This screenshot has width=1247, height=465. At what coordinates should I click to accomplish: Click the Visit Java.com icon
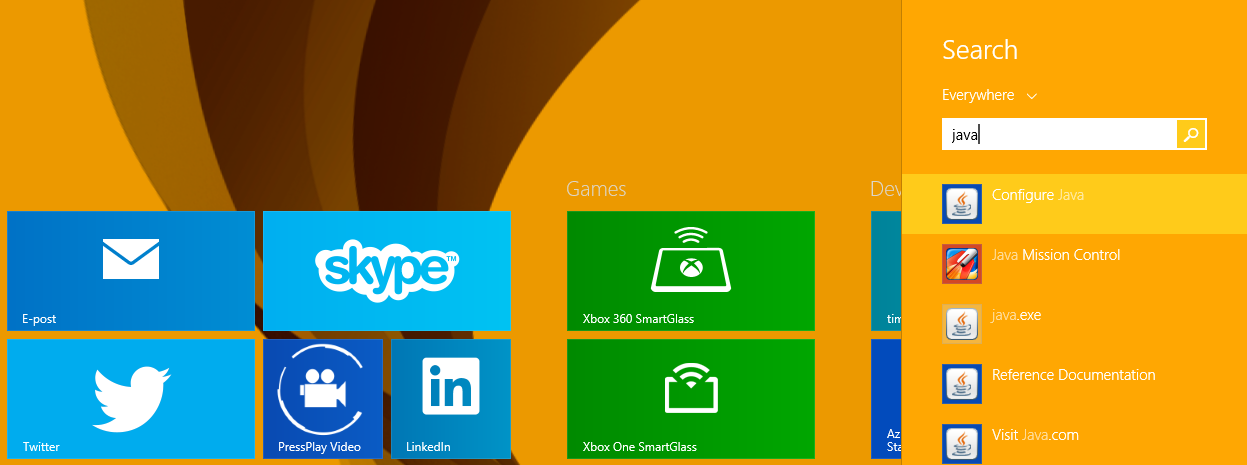962,444
